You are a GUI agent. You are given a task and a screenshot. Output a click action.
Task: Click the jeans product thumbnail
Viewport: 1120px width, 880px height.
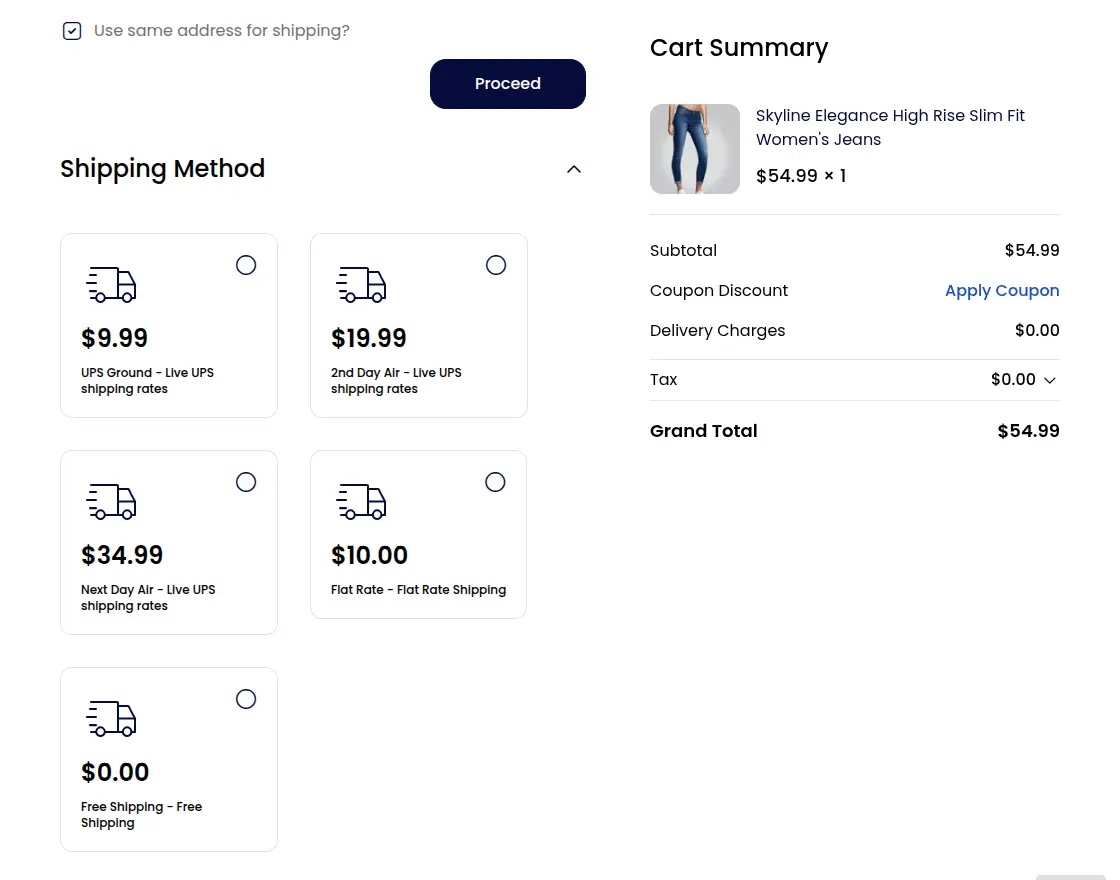coord(695,149)
